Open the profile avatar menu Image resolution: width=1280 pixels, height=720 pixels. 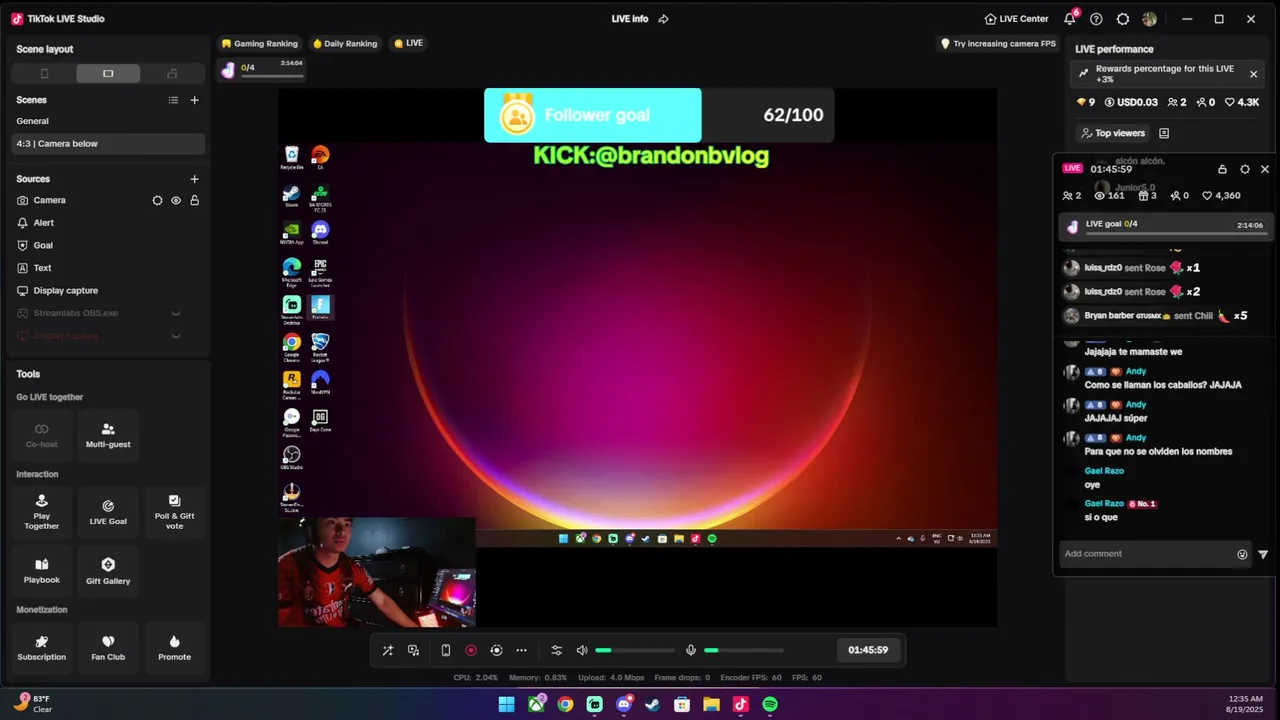[x=1150, y=19]
